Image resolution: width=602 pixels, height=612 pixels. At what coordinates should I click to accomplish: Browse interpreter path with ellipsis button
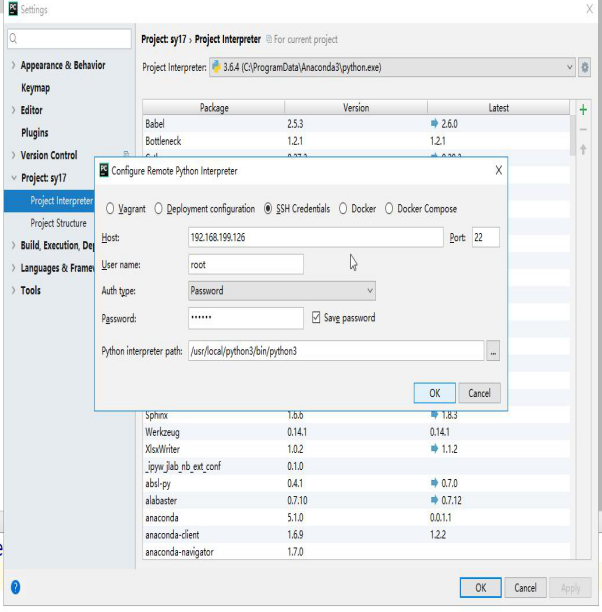coord(492,352)
